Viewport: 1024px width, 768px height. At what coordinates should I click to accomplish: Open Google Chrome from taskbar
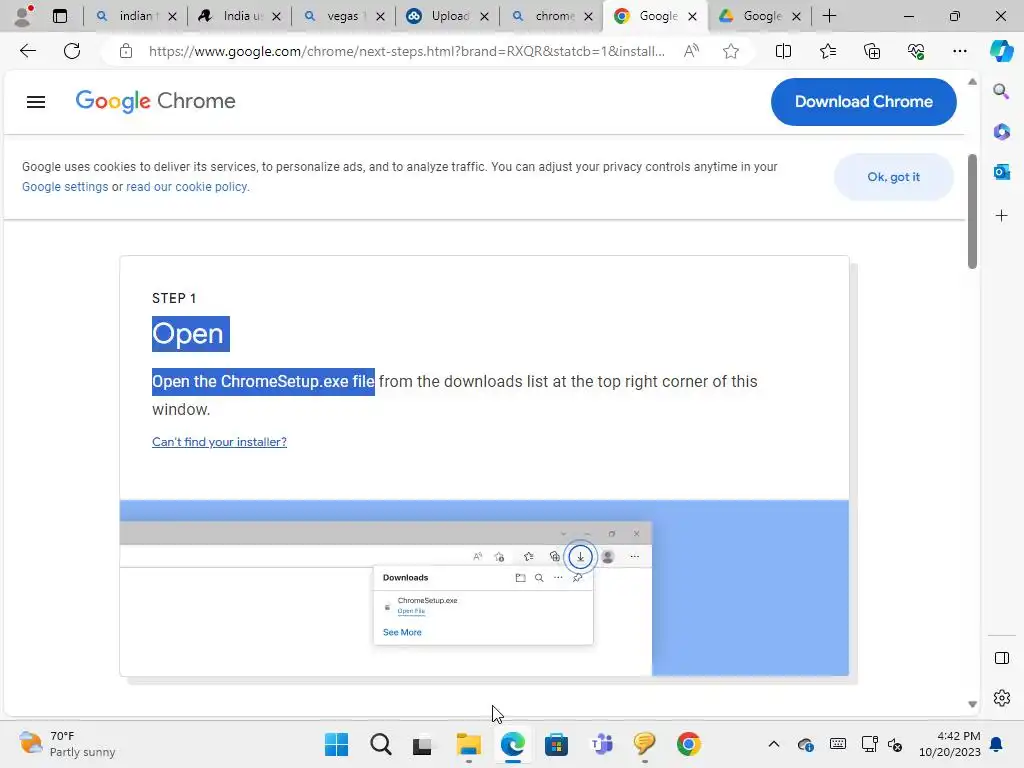(x=688, y=744)
